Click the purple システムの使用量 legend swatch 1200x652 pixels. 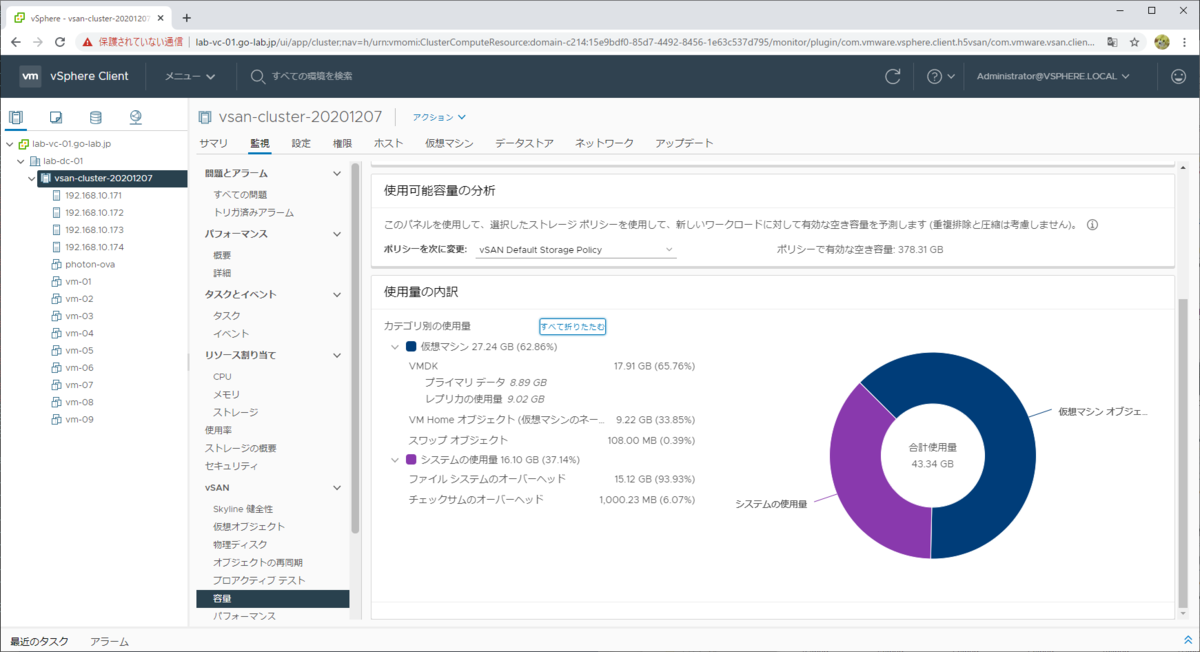tap(411, 460)
